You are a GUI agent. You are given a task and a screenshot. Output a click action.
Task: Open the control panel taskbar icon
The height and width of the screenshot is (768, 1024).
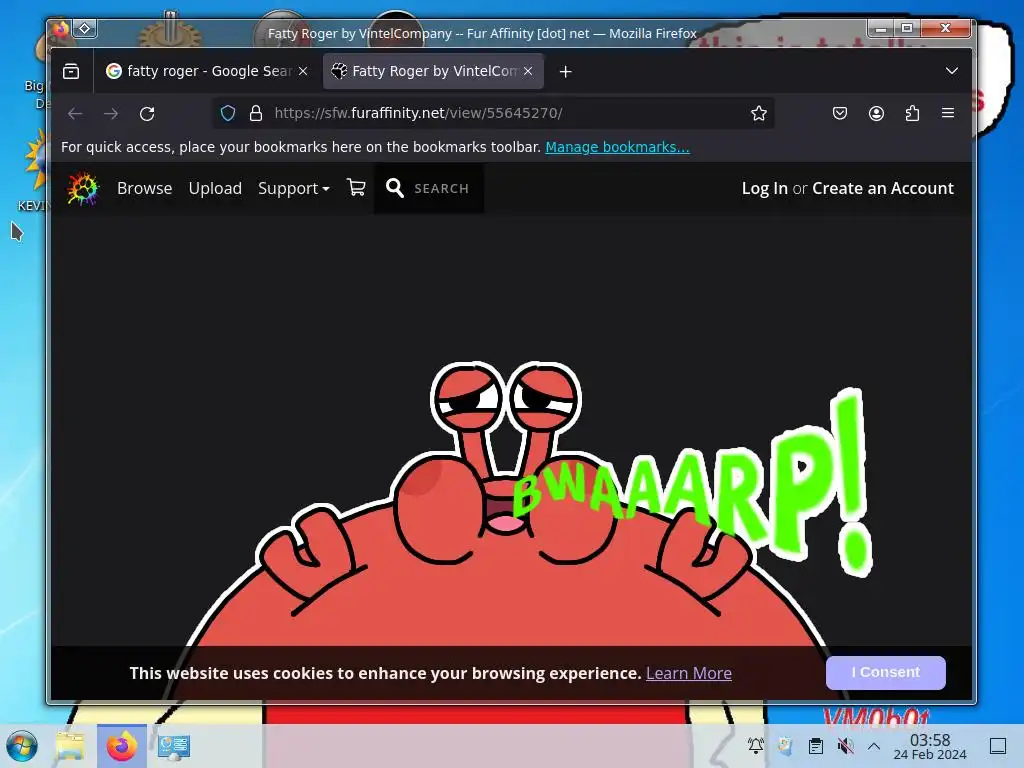pyautogui.click(x=174, y=746)
